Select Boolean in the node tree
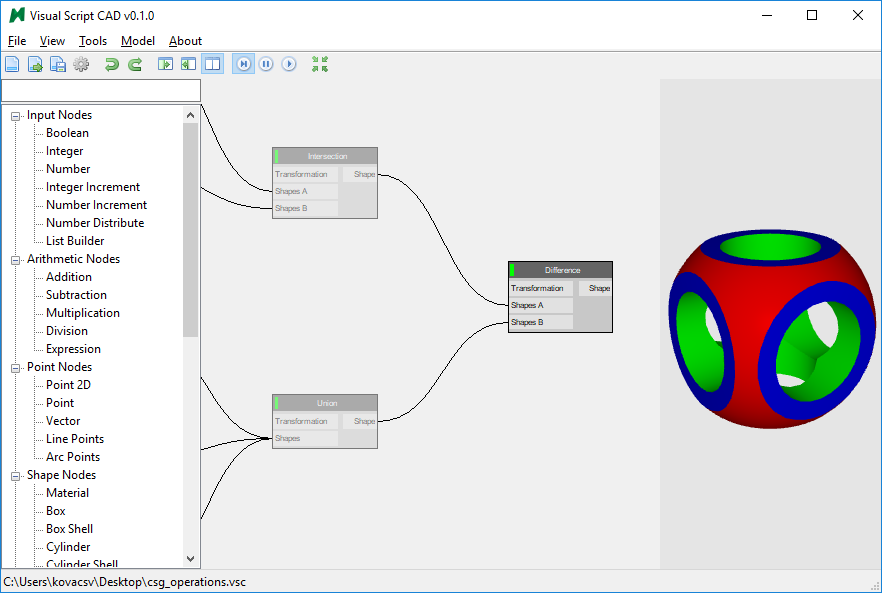Screen dimensions: 882x593 [68, 133]
